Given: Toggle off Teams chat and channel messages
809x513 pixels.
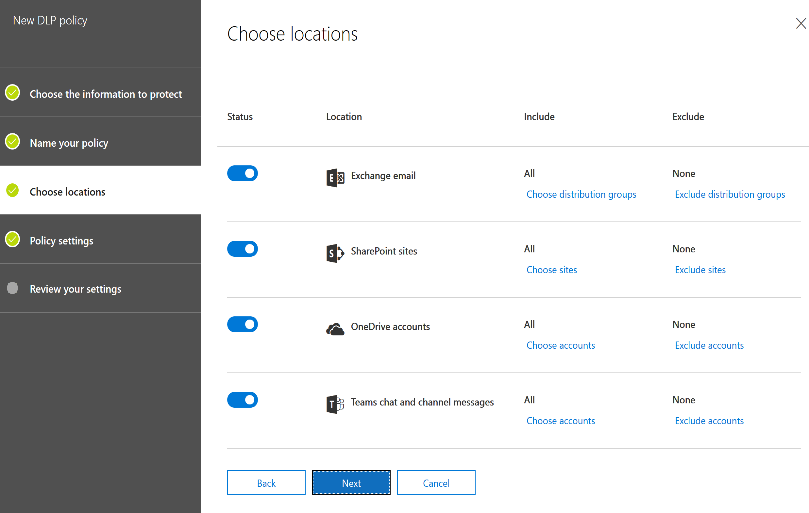Looking at the screenshot, I should 242,399.
